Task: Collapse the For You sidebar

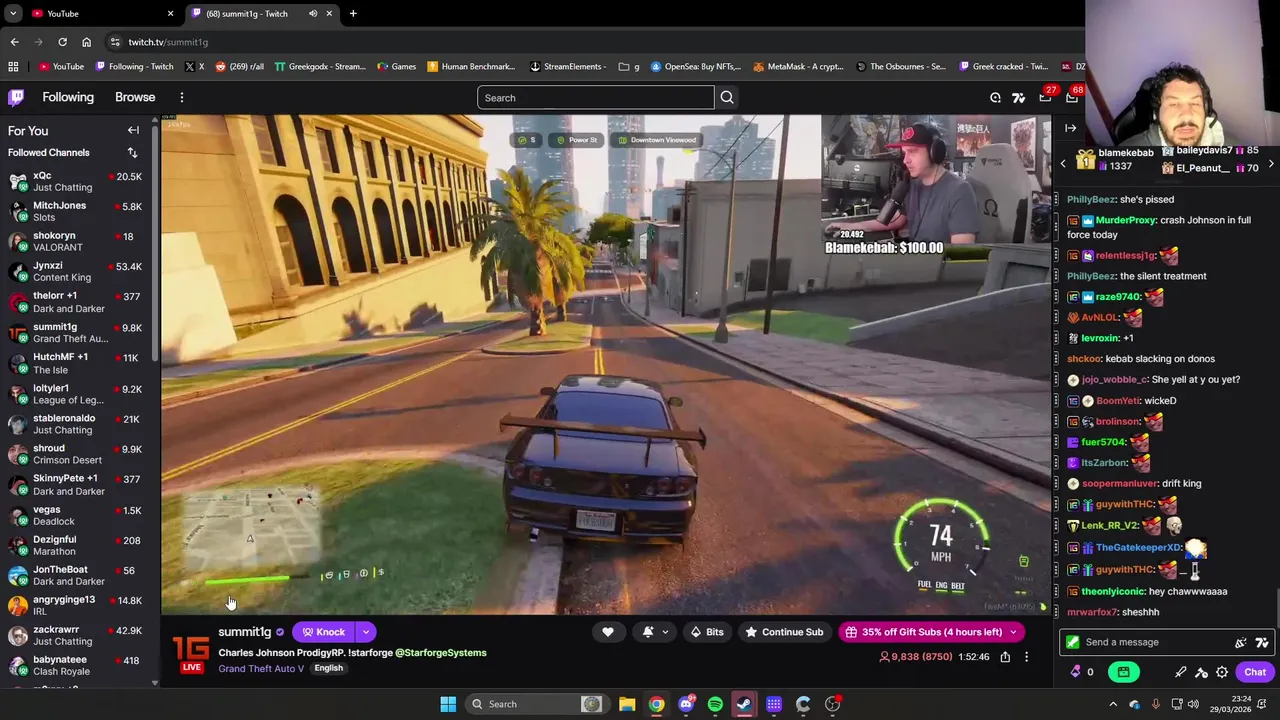Action: tap(133, 130)
